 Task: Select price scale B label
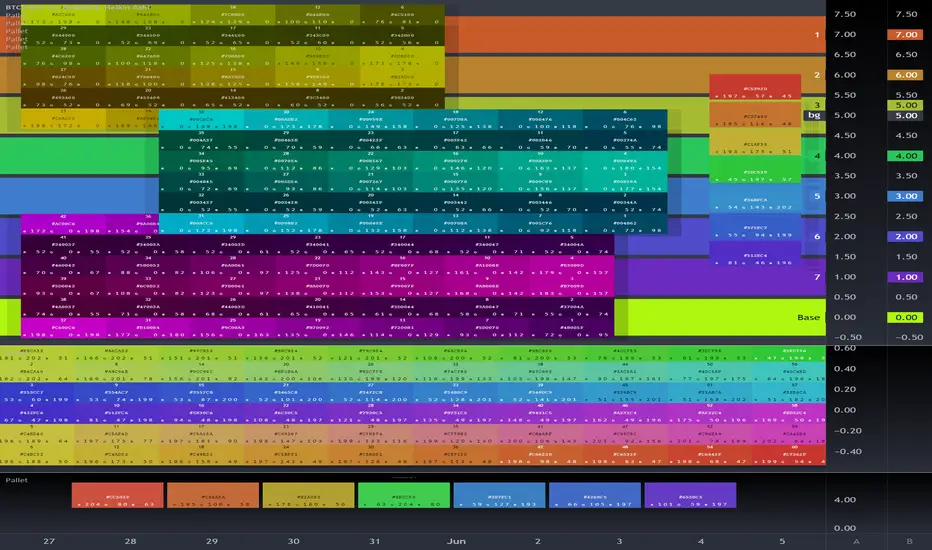[x=909, y=541]
